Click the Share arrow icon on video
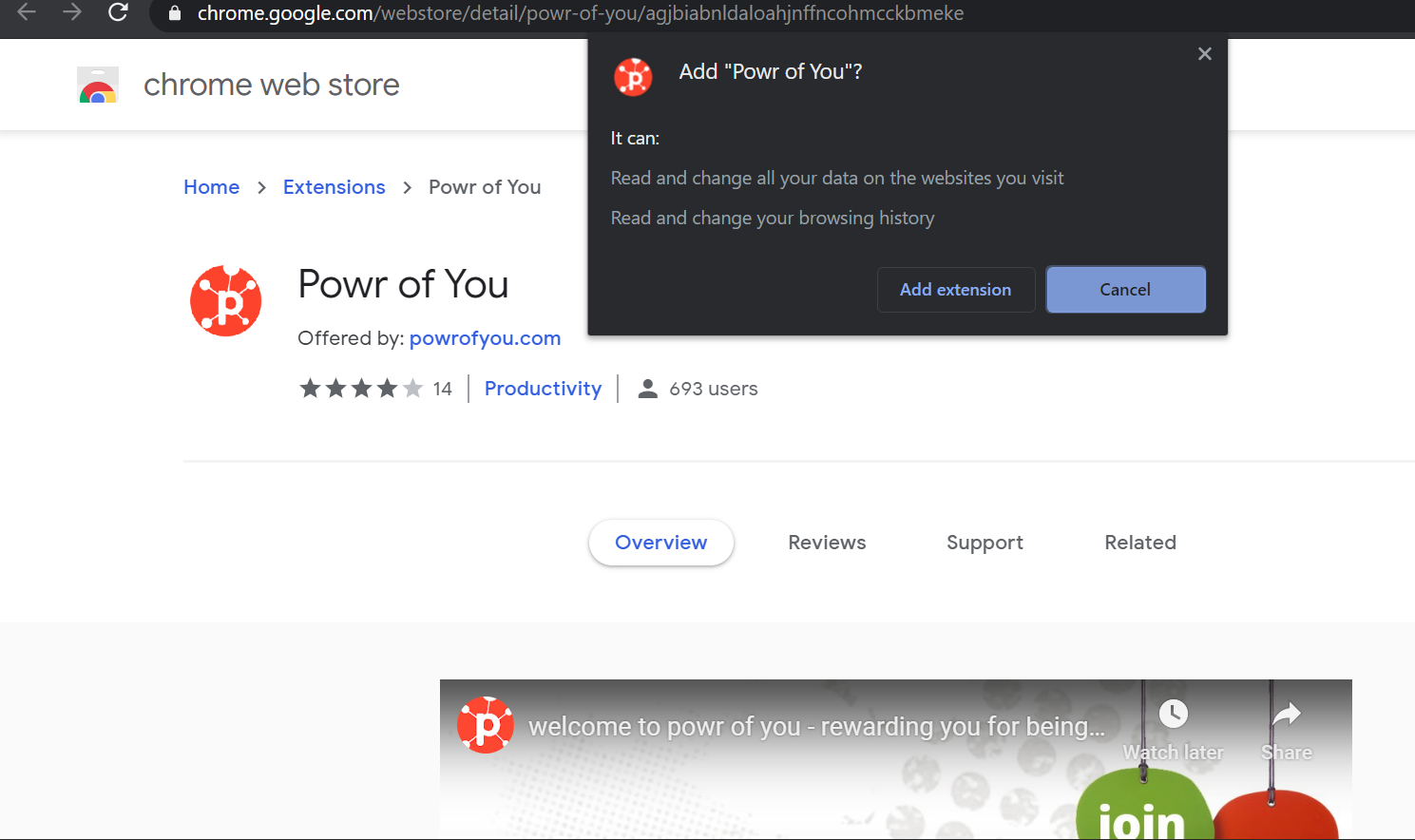The image size is (1415, 840). click(1286, 714)
